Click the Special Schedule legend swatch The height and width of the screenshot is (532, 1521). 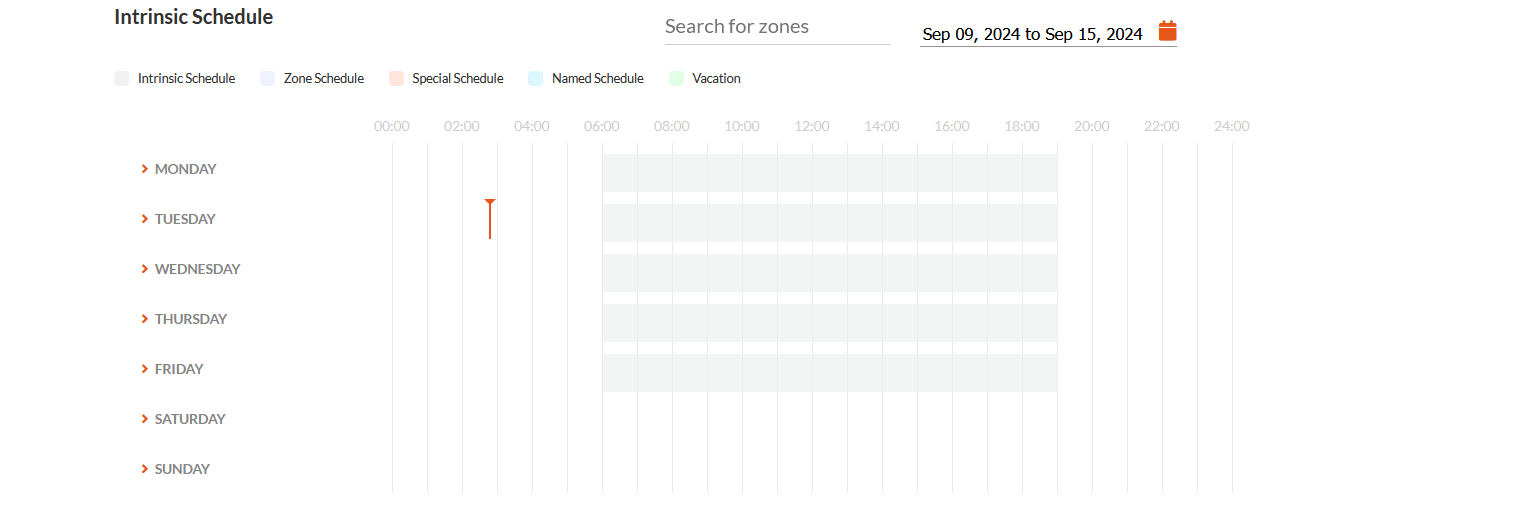pos(395,78)
